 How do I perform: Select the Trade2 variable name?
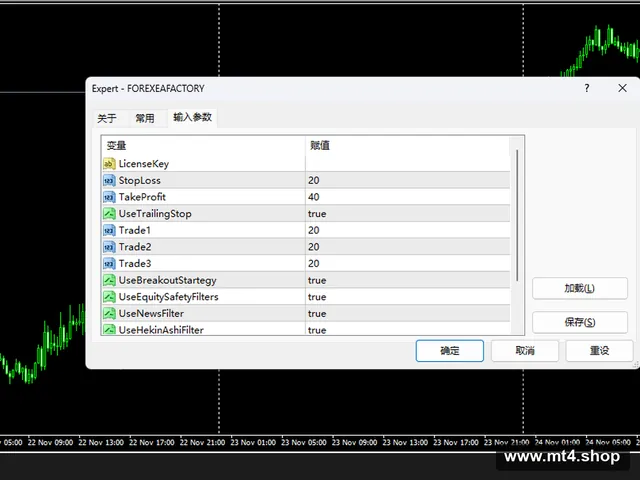click(x=135, y=247)
